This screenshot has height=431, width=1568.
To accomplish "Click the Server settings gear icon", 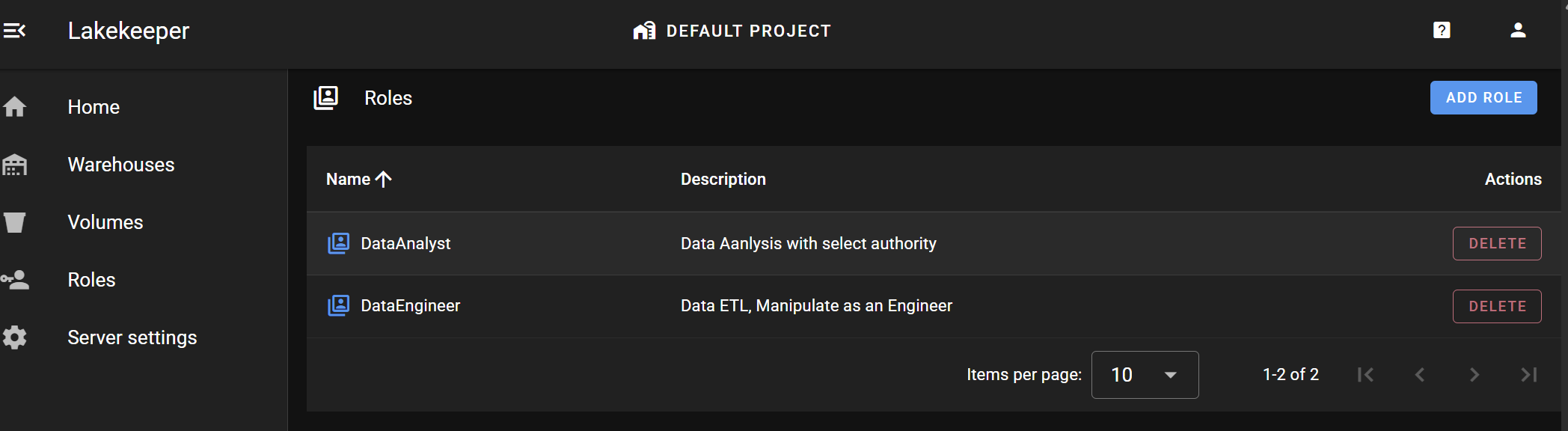I will tap(14, 337).
